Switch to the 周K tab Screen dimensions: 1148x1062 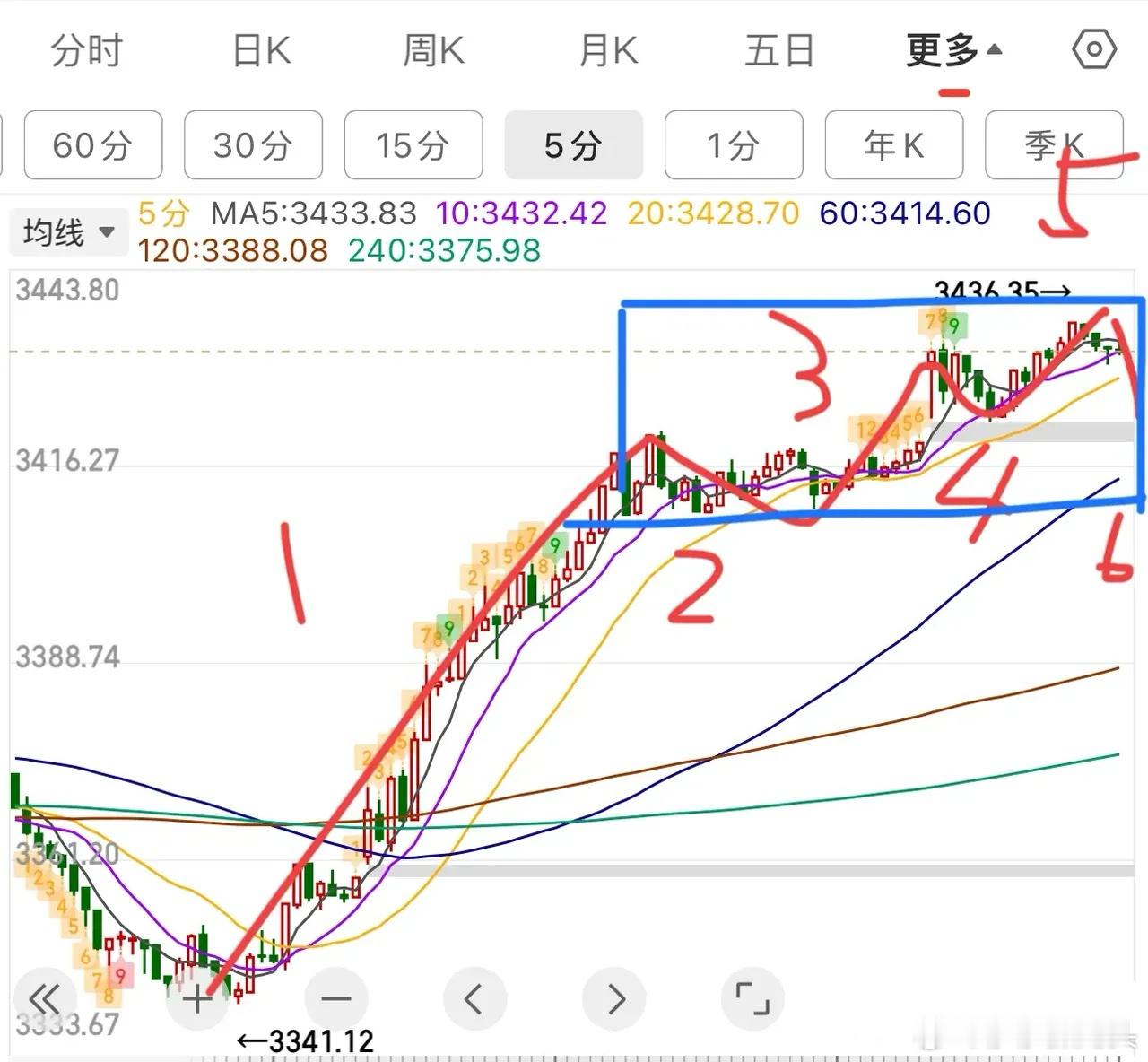tap(433, 51)
